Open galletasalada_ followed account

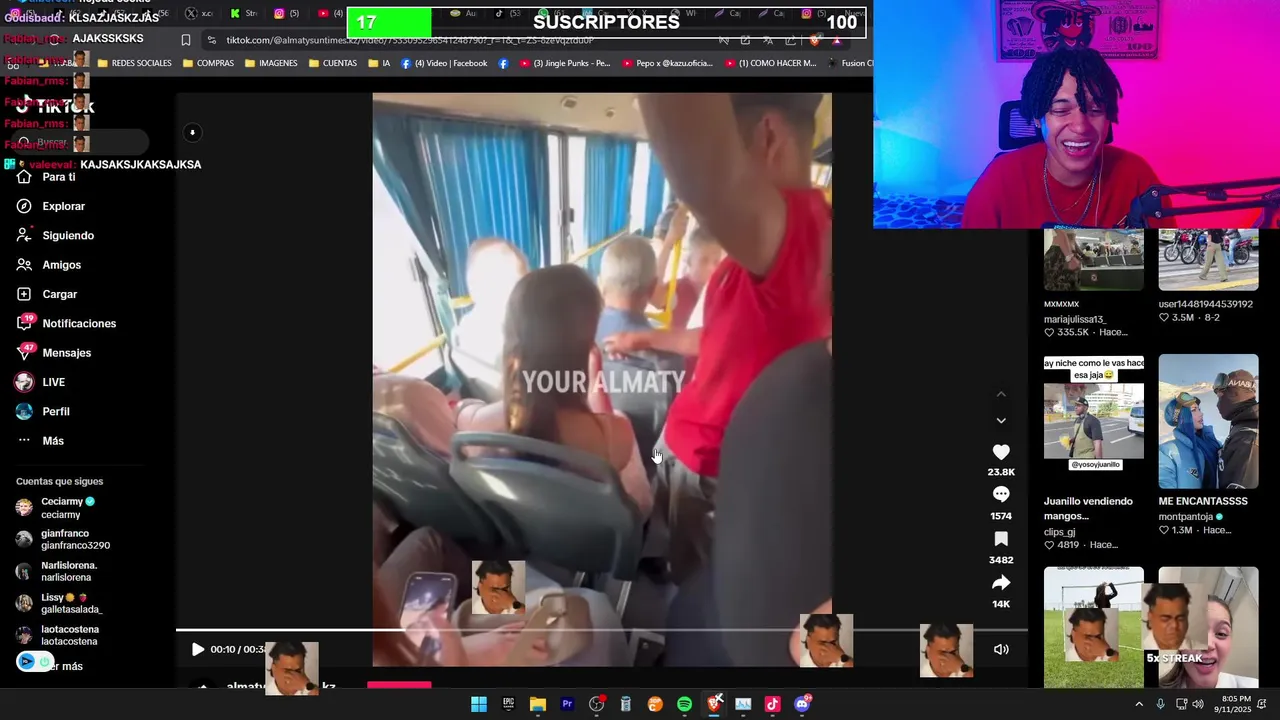tap(60, 603)
